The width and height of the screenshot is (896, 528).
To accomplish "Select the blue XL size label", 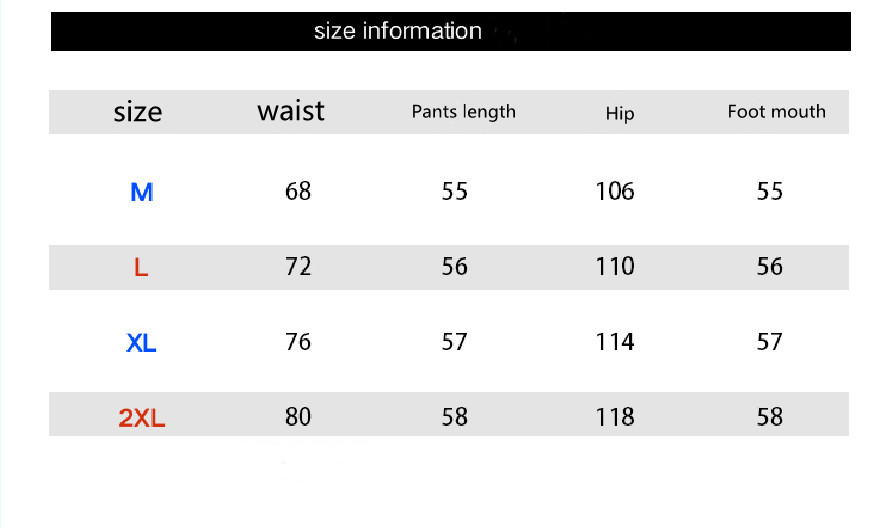I will [x=141, y=343].
